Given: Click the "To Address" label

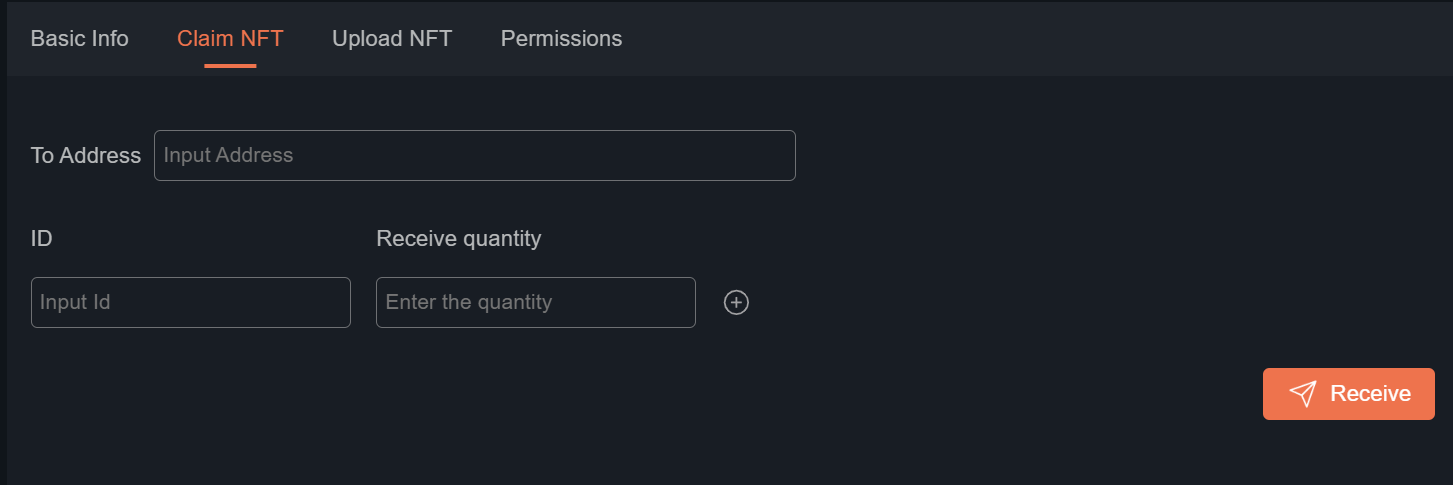Looking at the screenshot, I should pyautogui.click(x=86, y=156).
